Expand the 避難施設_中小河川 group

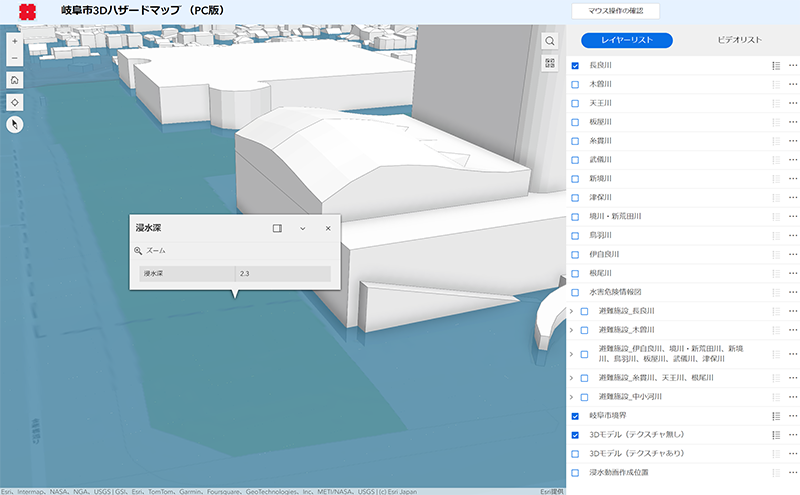571,397
